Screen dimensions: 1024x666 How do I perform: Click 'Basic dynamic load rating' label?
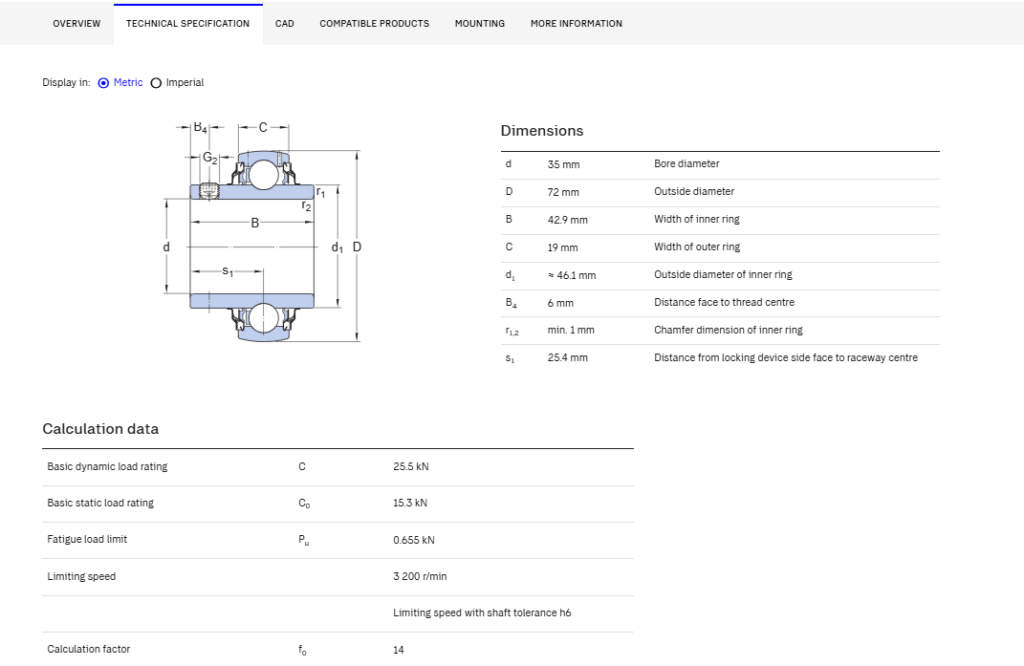107,467
